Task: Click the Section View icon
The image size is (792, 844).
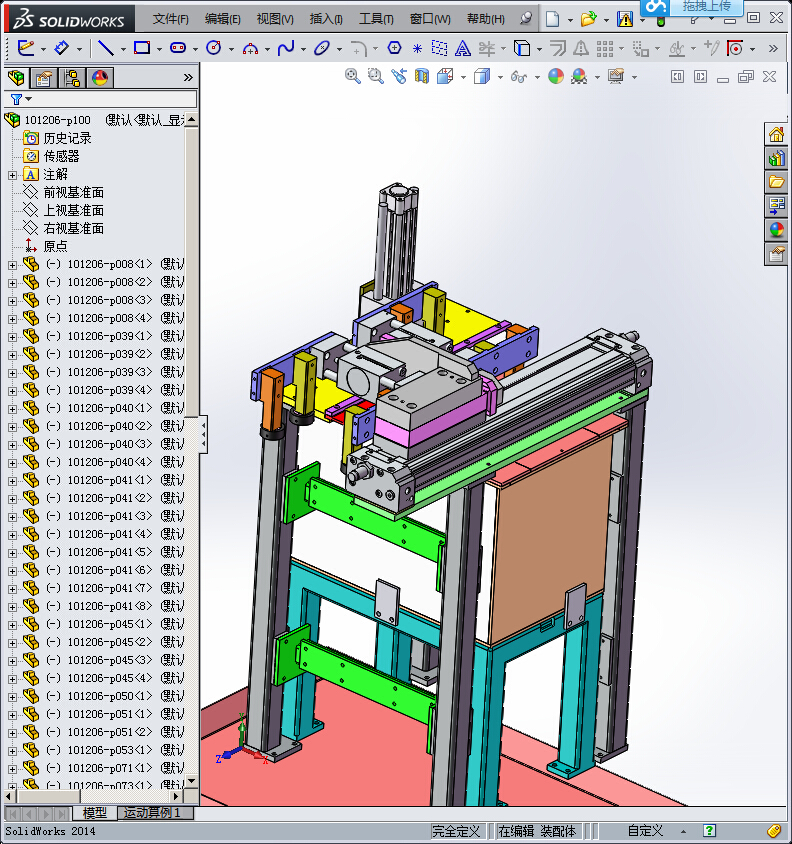Action: click(x=422, y=76)
